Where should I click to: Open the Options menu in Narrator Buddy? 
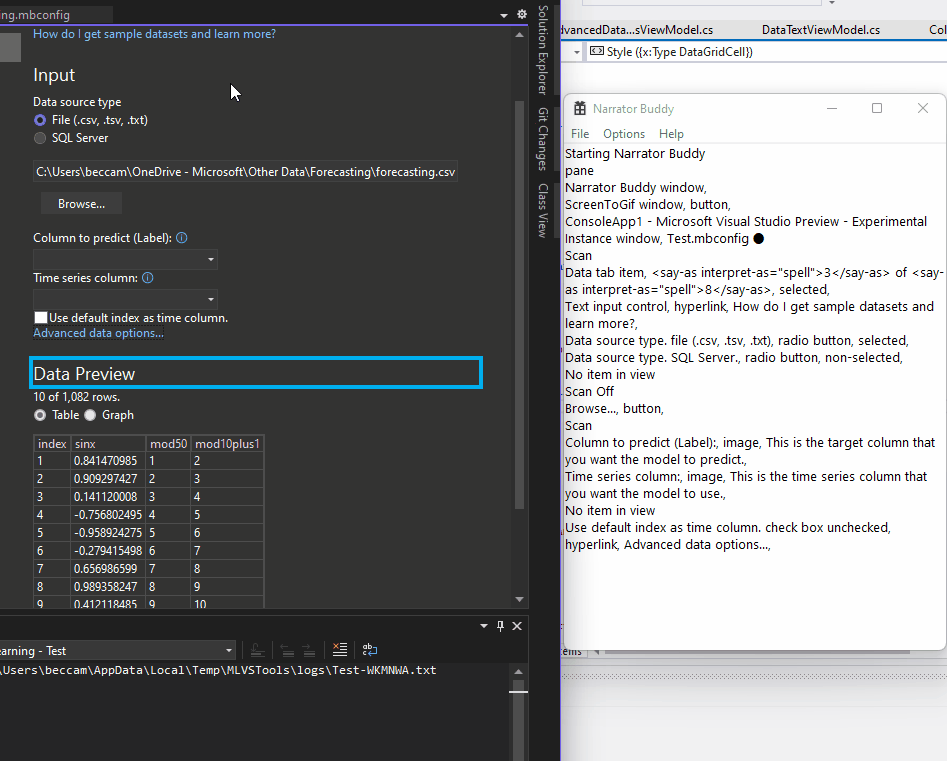[x=624, y=133]
